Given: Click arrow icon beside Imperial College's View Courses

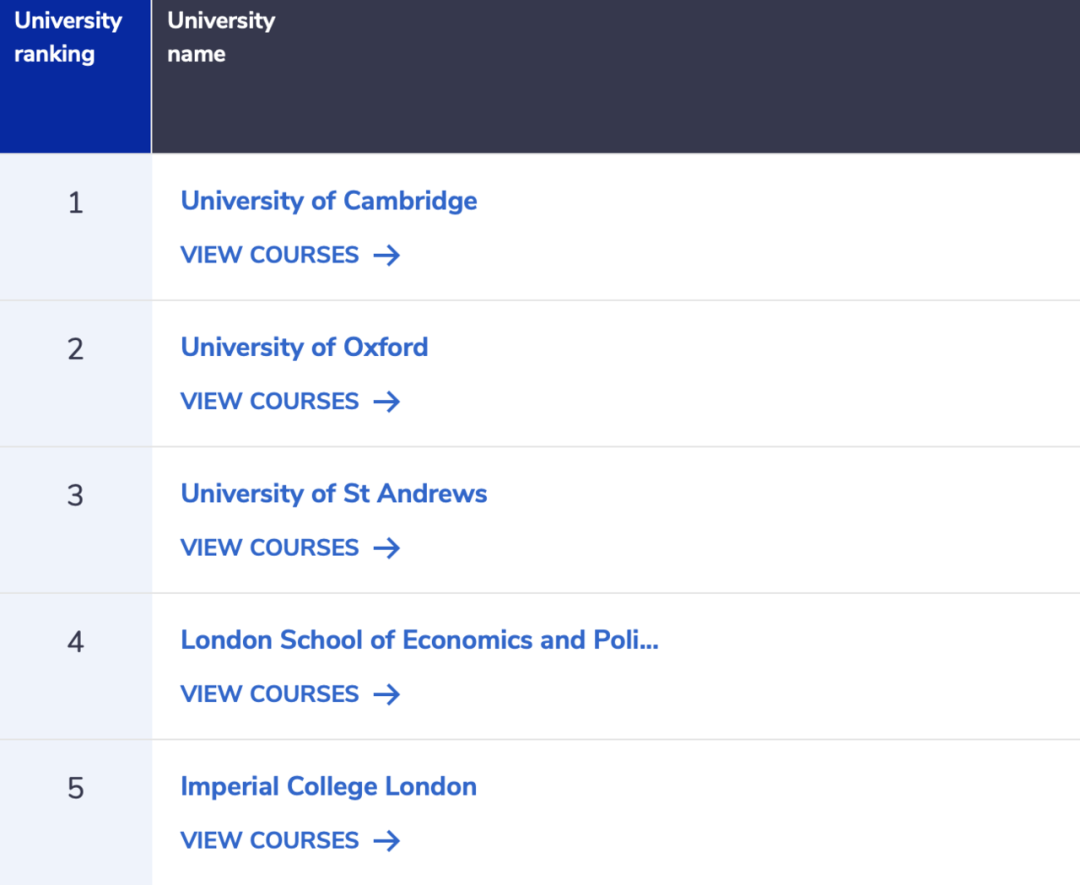Looking at the screenshot, I should point(386,841).
